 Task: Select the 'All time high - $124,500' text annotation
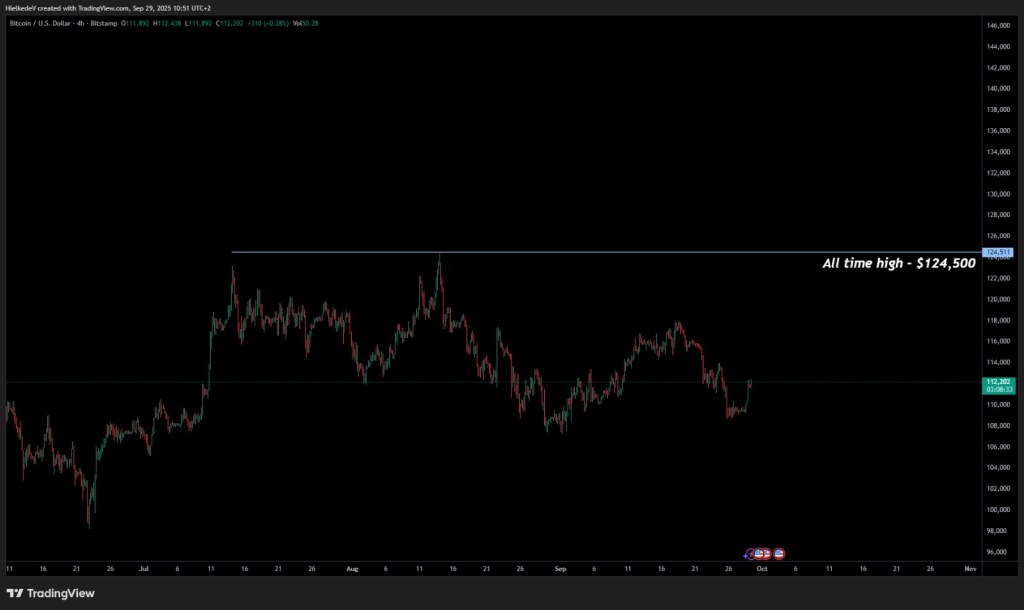tap(898, 264)
